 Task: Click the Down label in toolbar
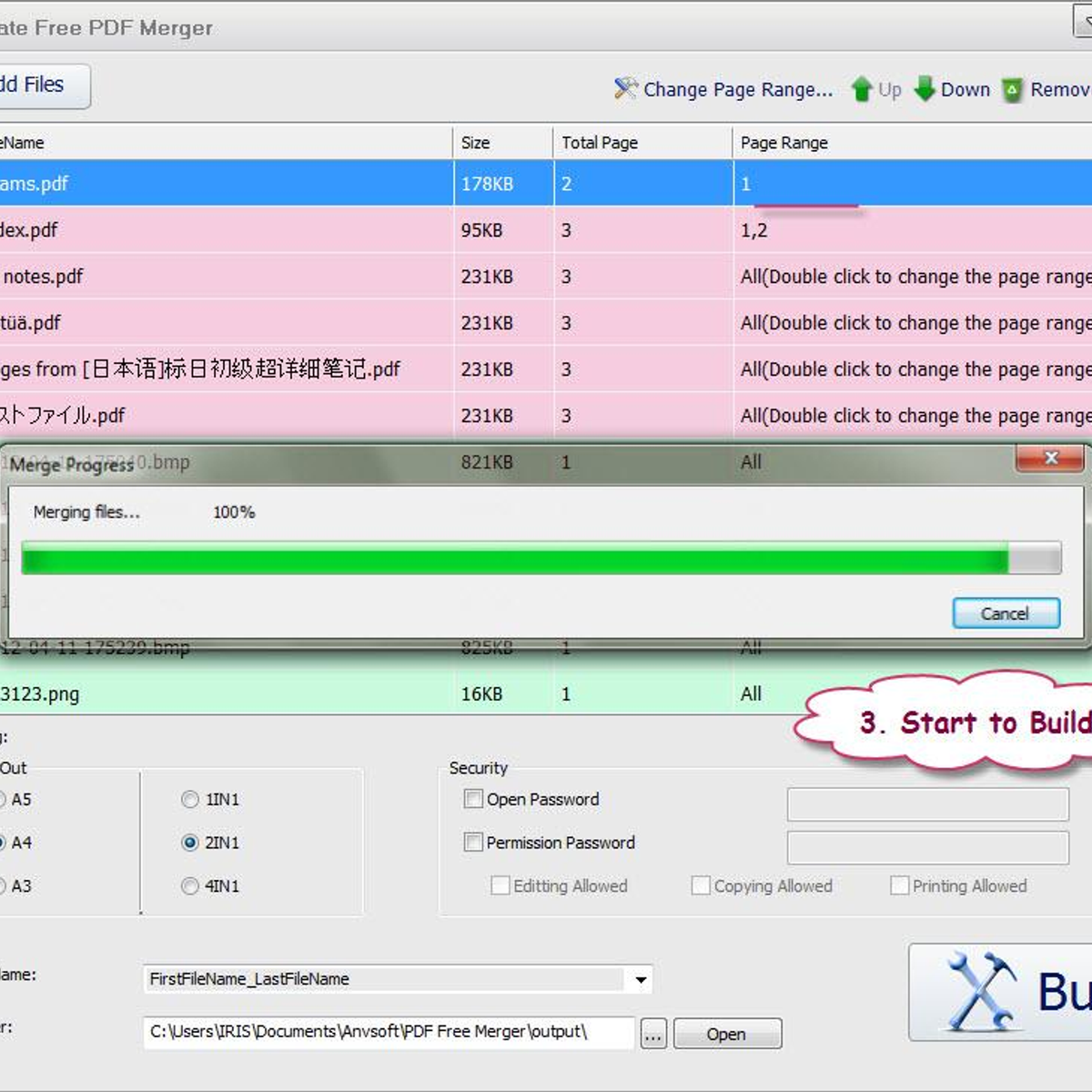[x=966, y=89]
